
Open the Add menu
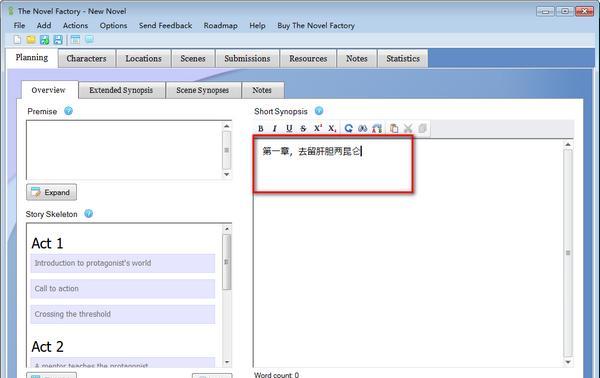point(44,26)
